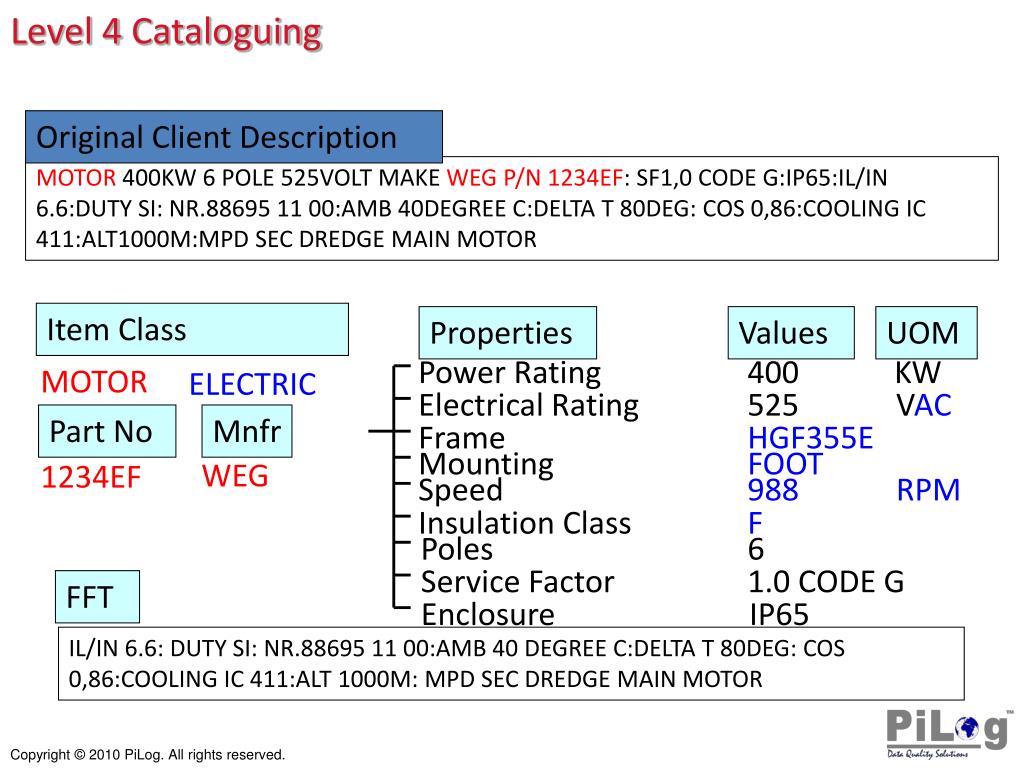Click the value '1.0 CODE G'

click(x=826, y=582)
